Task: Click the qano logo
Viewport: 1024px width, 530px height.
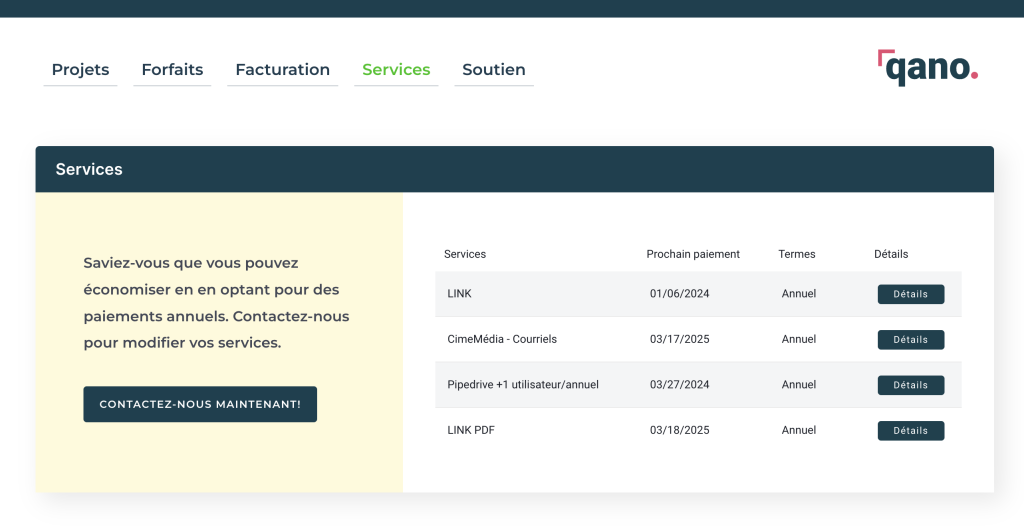Action: 927,67
